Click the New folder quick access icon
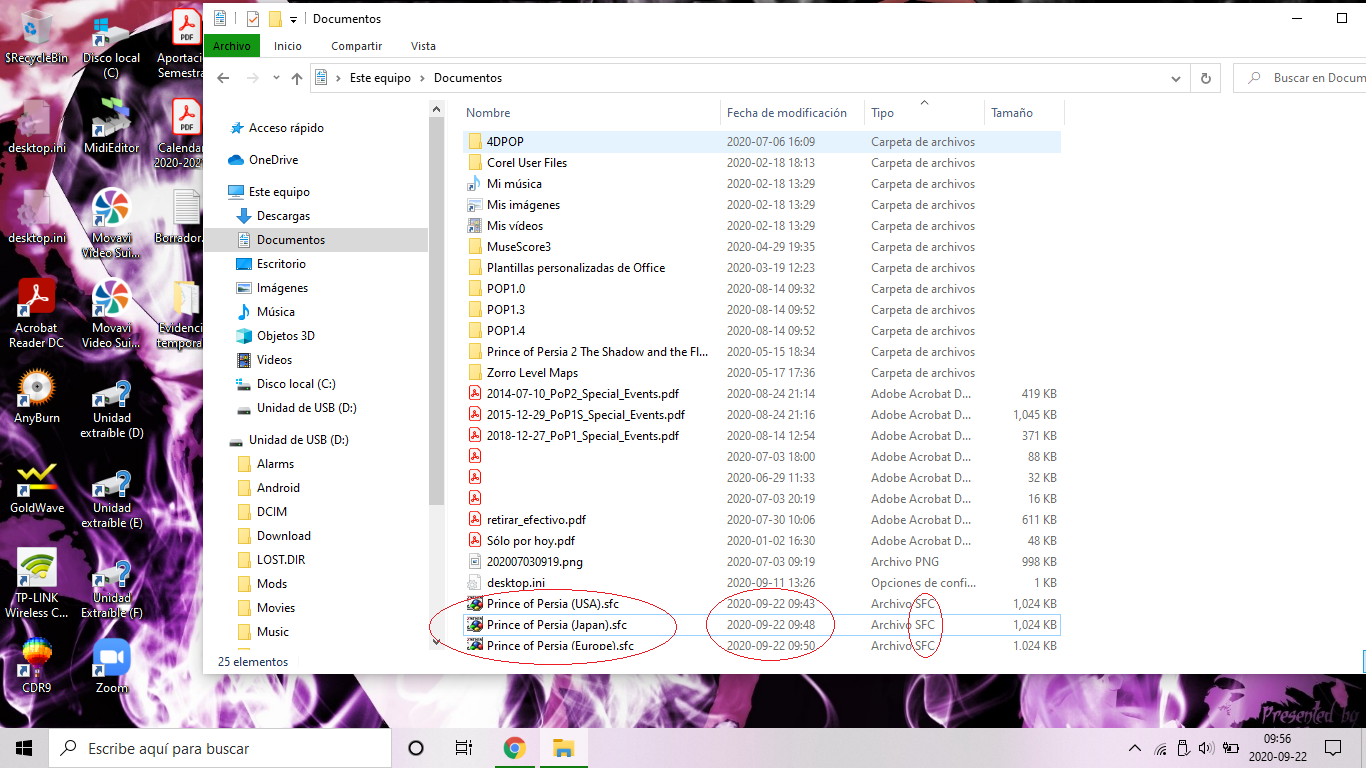The width and height of the screenshot is (1366, 768). (275, 18)
